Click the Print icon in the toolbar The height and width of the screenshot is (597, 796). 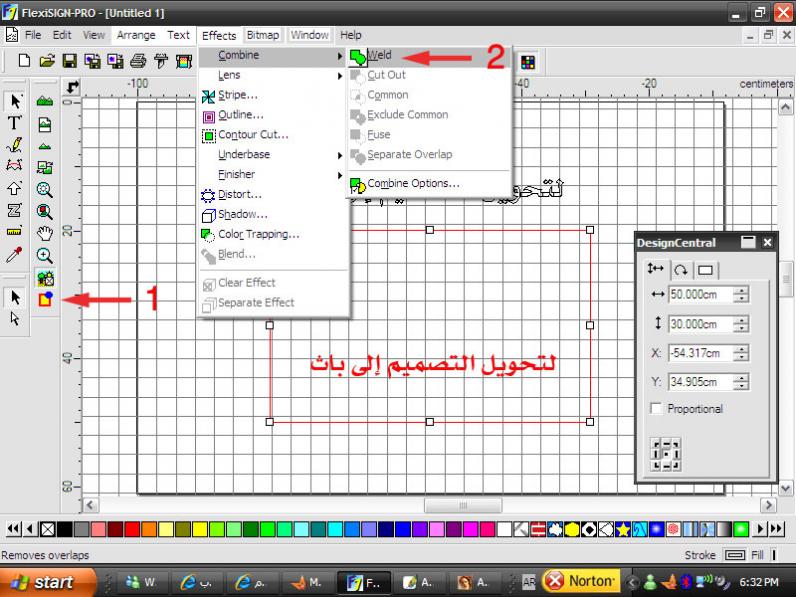(x=138, y=61)
